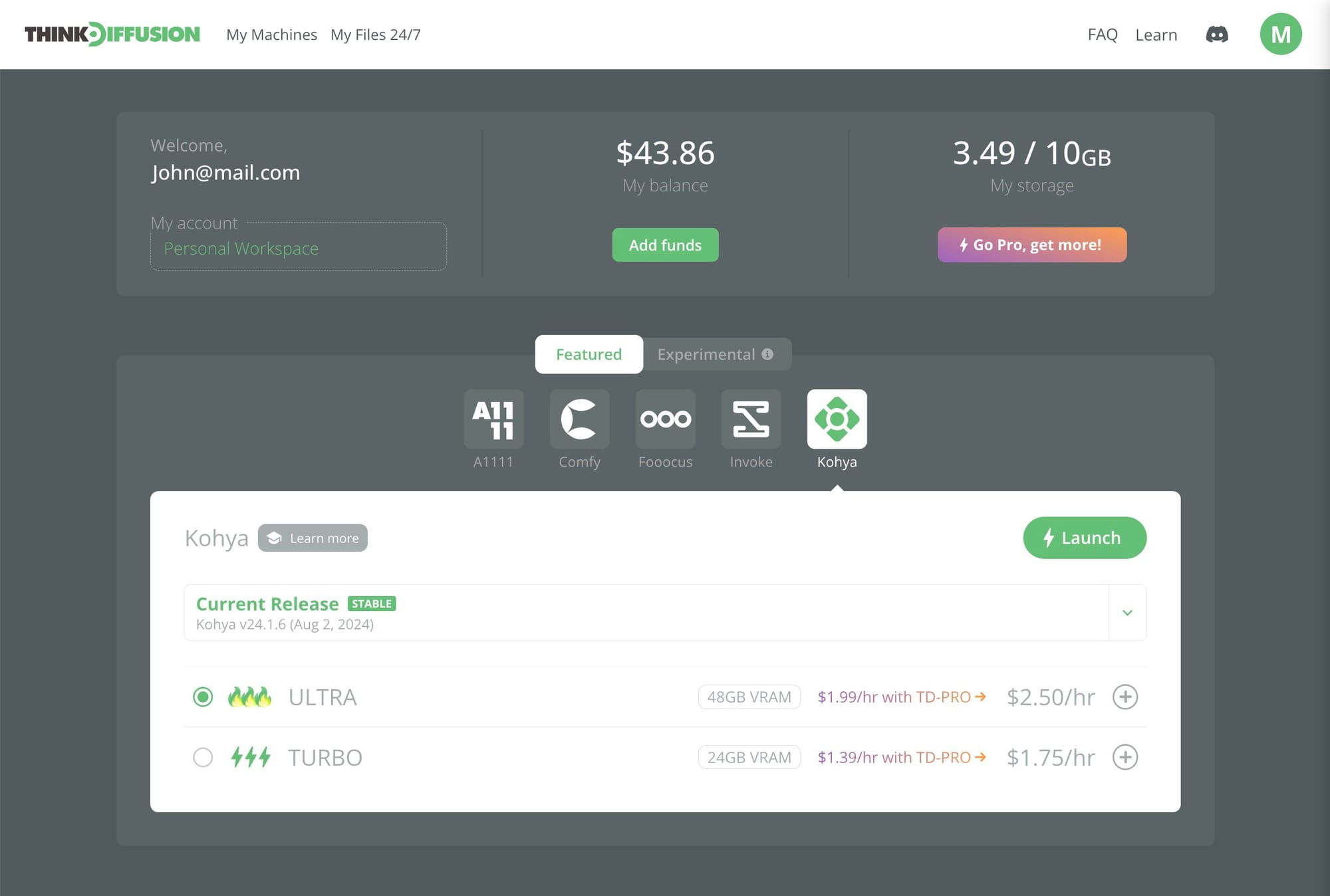Expand TURBO details with plus icon

pyautogui.click(x=1125, y=757)
